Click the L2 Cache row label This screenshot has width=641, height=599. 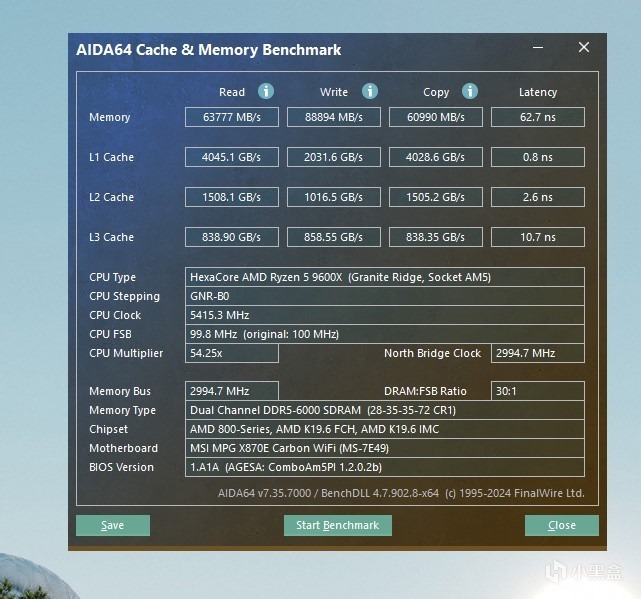coord(111,197)
